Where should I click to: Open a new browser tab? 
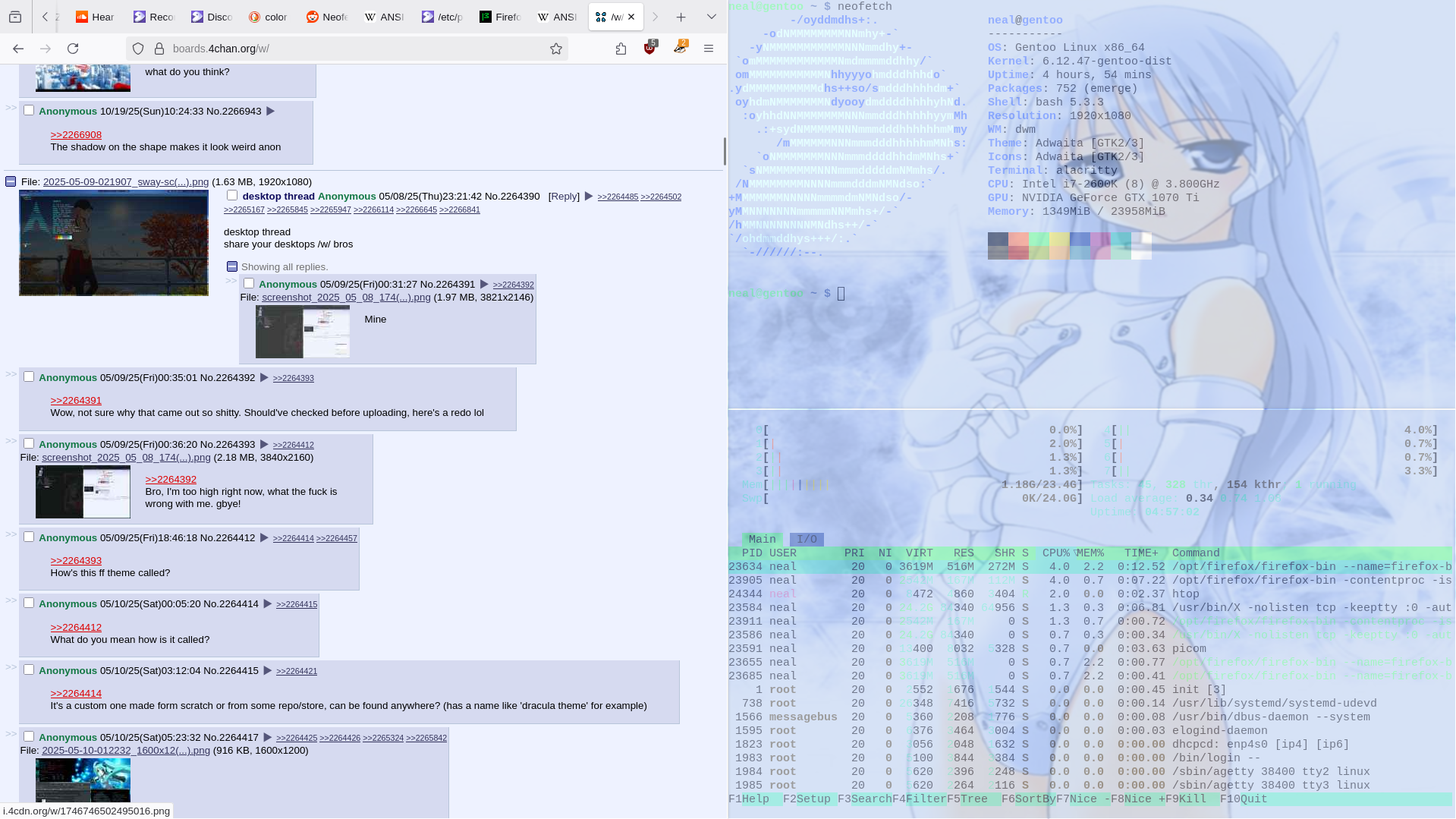tap(681, 17)
